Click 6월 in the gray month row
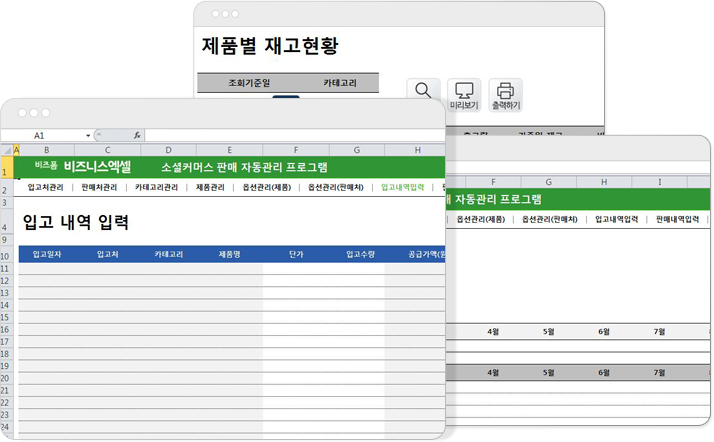 click(x=604, y=373)
